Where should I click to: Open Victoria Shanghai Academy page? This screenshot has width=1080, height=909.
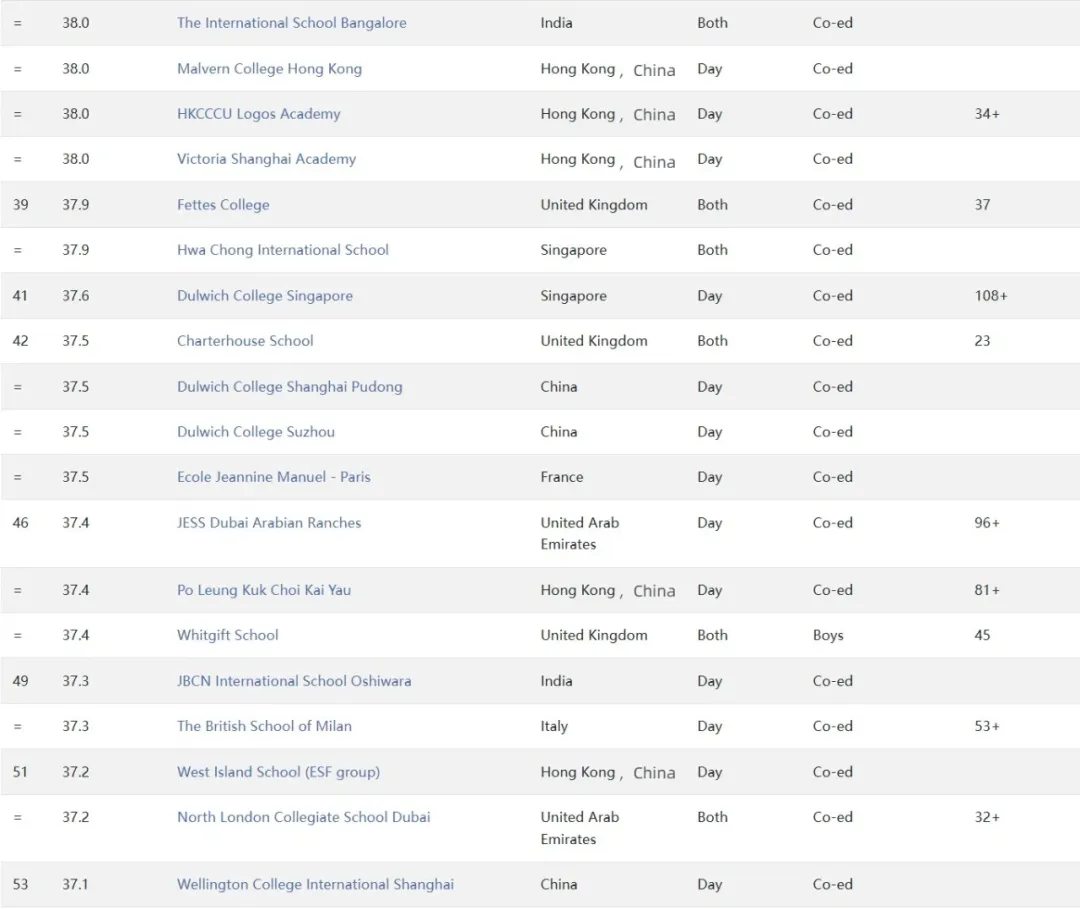pos(266,159)
